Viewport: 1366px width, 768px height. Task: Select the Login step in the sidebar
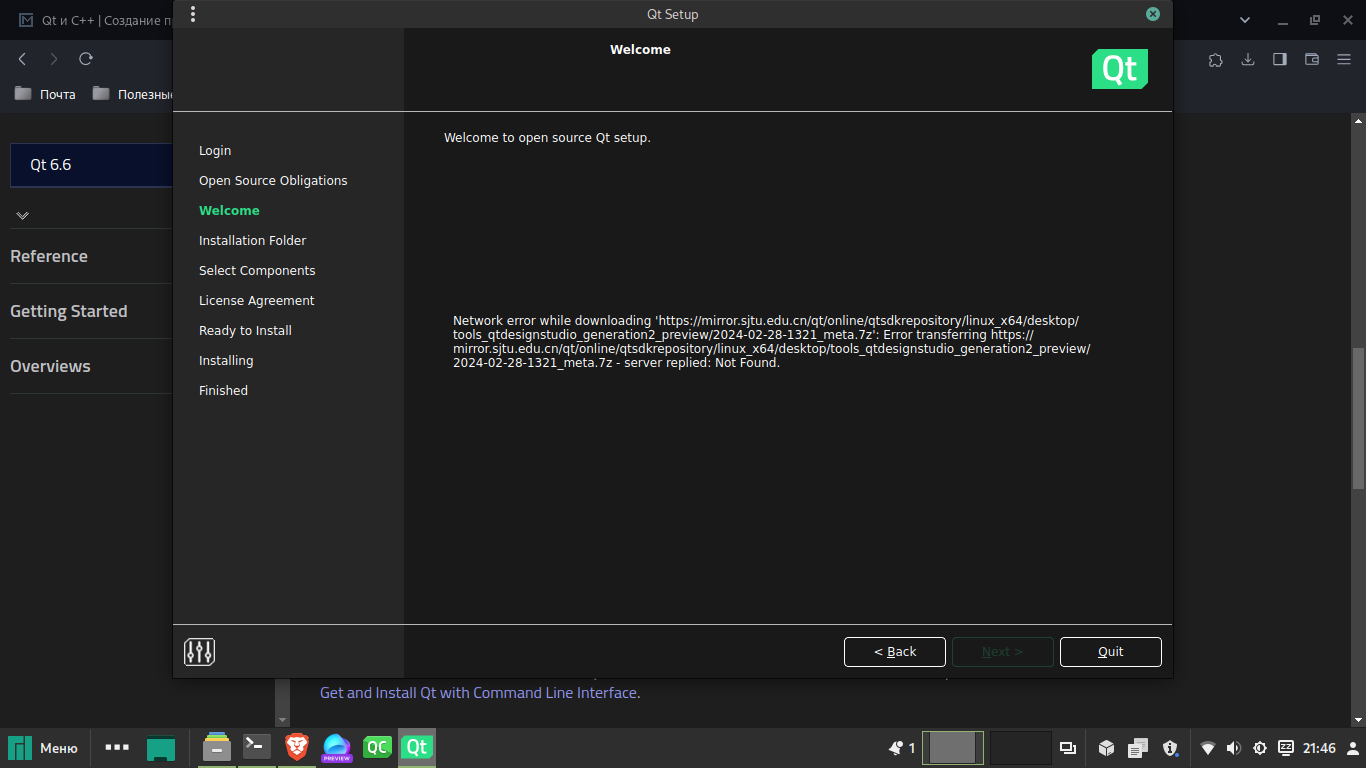(215, 151)
